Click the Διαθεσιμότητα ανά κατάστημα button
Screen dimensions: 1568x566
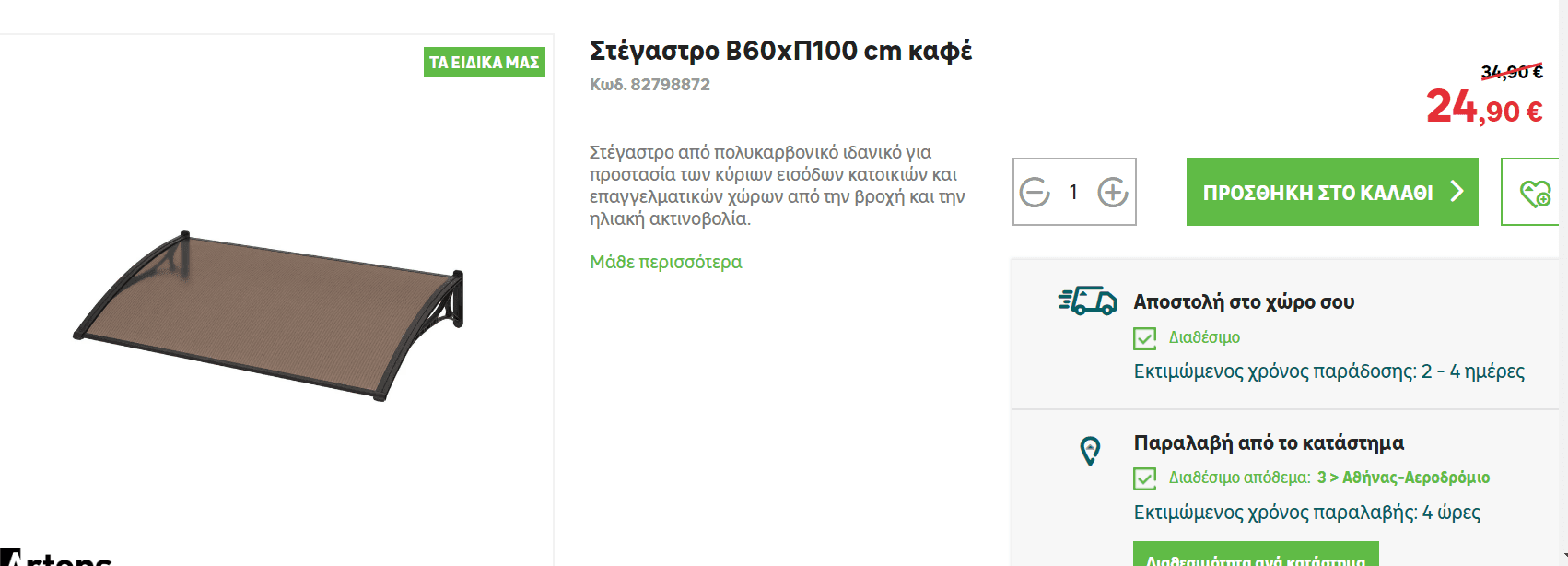1256,554
